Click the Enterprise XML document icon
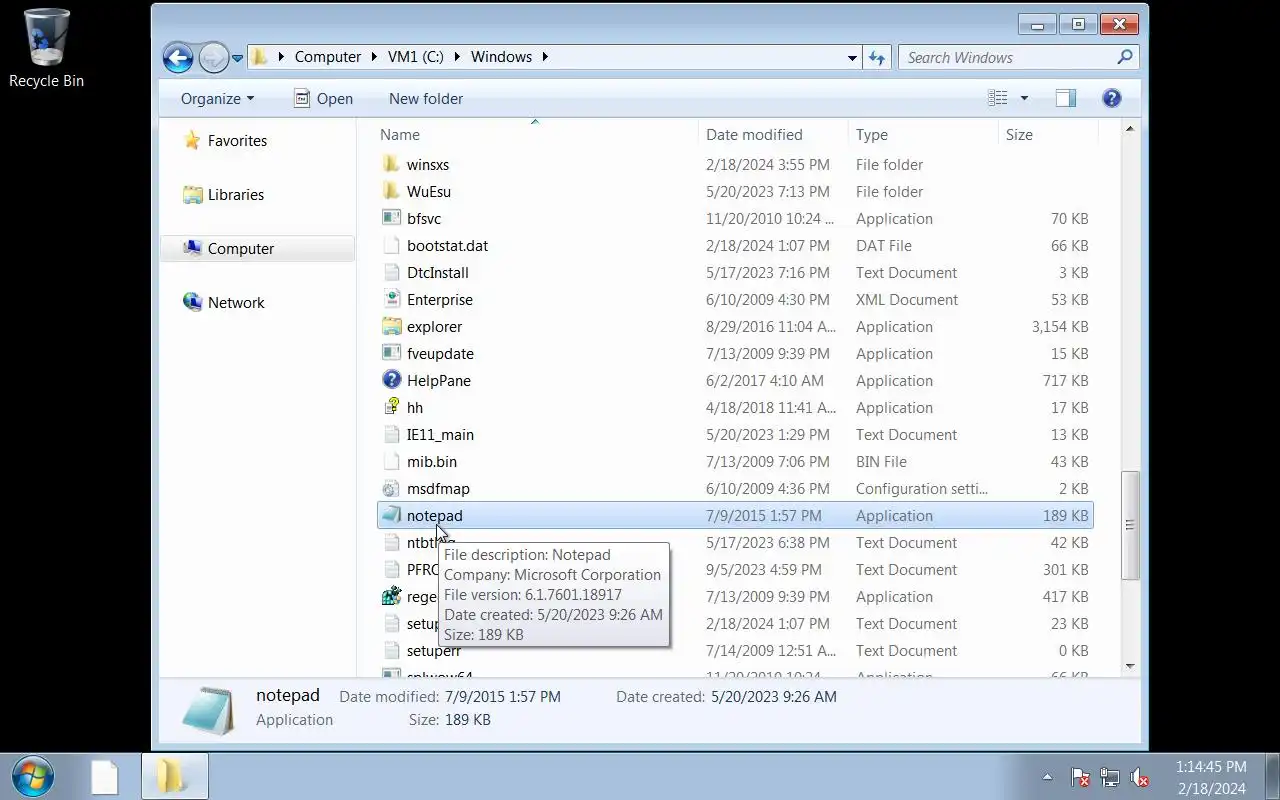Image resolution: width=1280 pixels, height=800 pixels. pyautogui.click(x=391, y=299)
